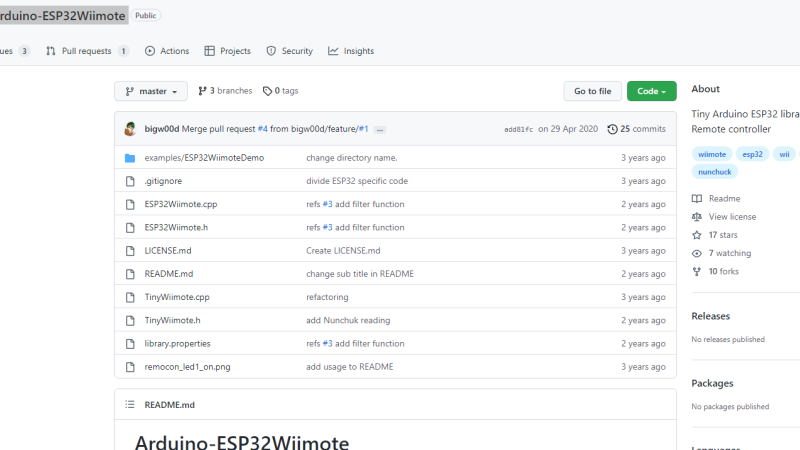Open README.md in the file list
800x450 pixels.
tap(169, 274)
